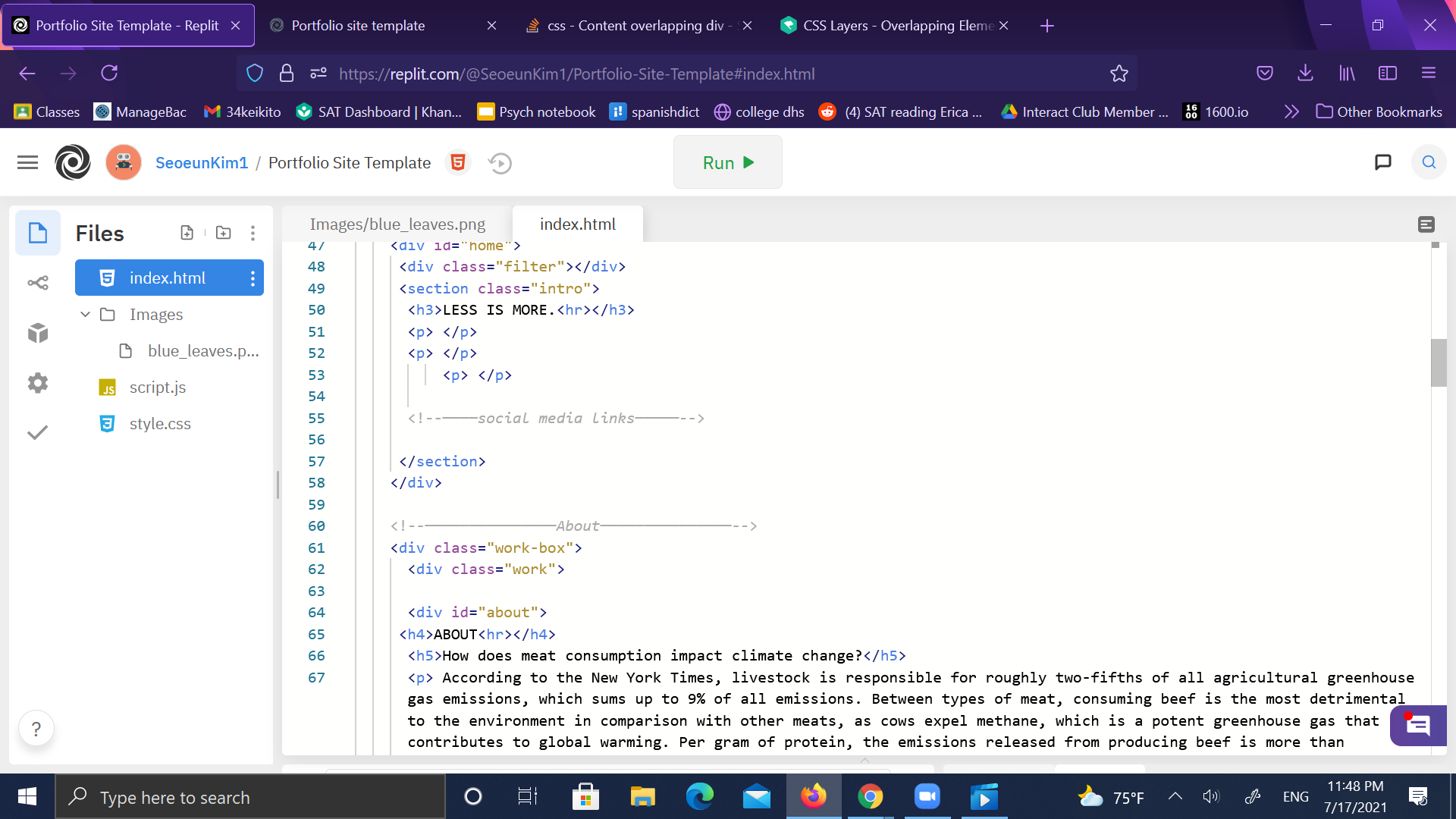1456x819 pixels.
Task: Open the index.html file options menu
Action: (x=253, y=278)
